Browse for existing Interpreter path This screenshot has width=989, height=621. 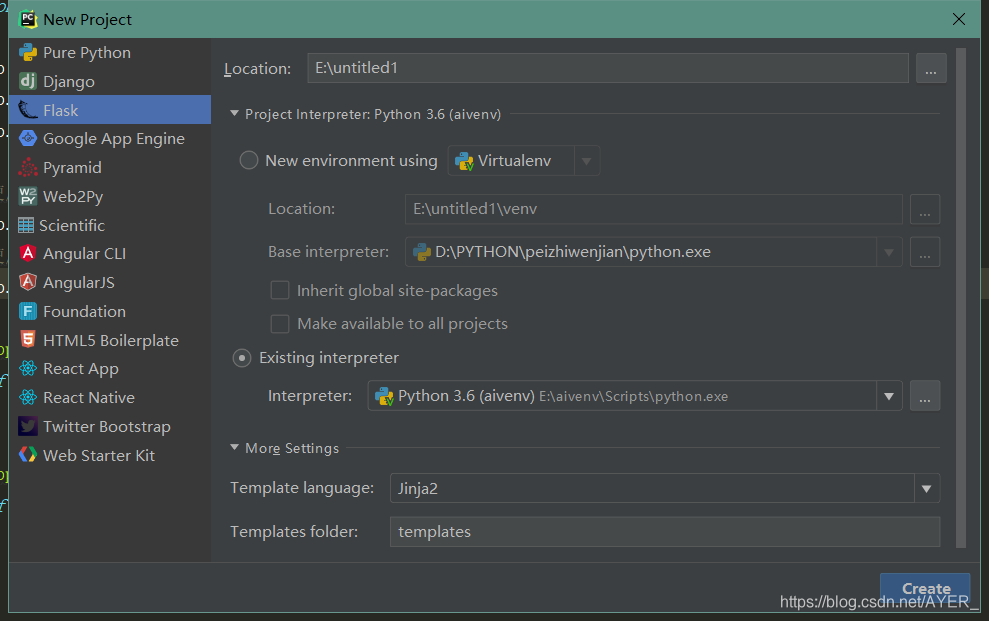pos(925,396)
